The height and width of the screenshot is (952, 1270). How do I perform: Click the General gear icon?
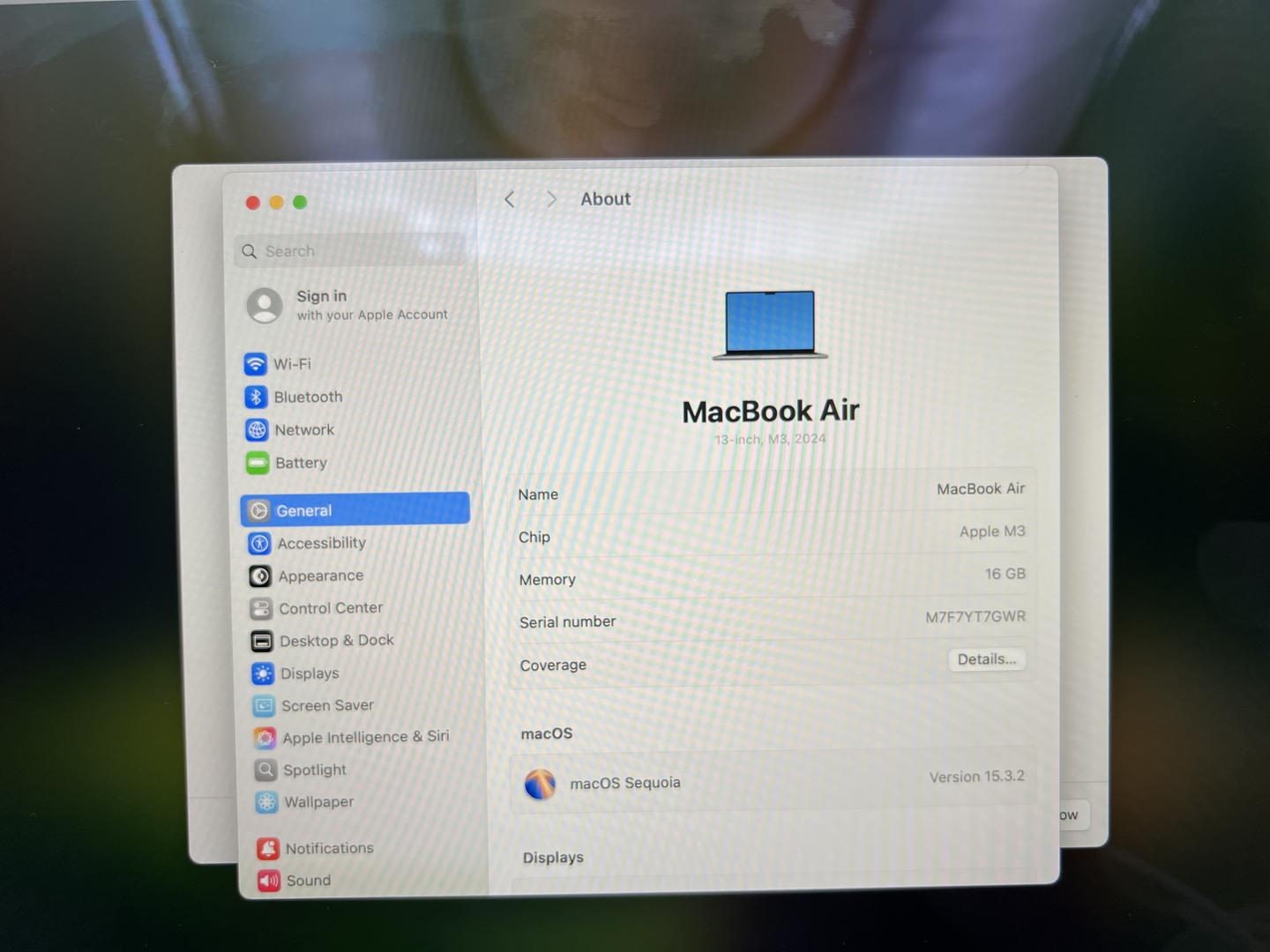(x=258, y=510)
